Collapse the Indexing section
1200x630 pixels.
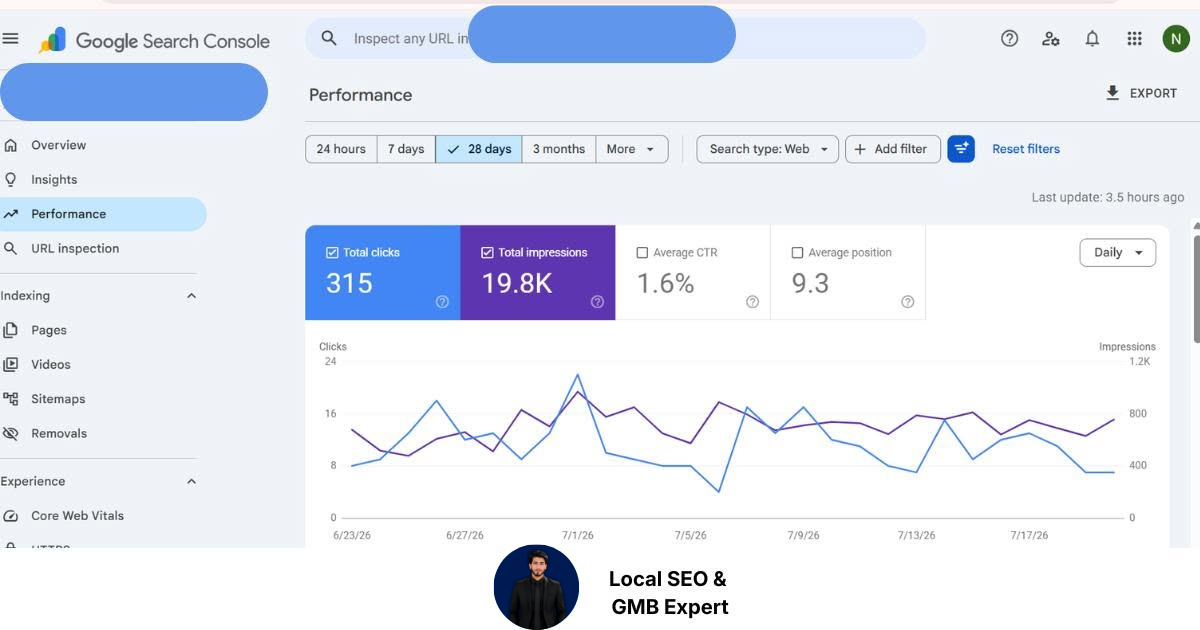pos(192,296)
